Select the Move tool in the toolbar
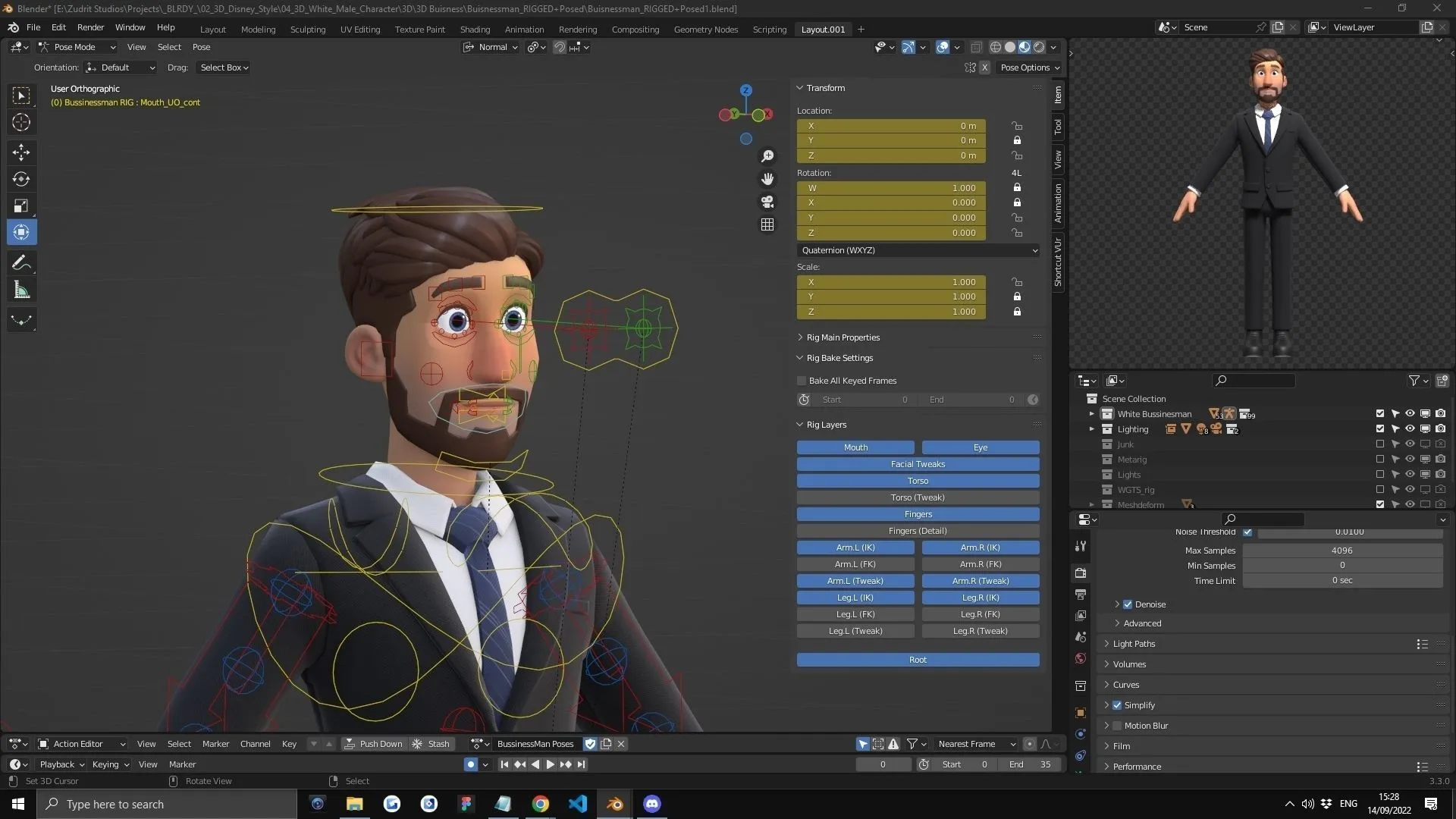 pos(21,152)
